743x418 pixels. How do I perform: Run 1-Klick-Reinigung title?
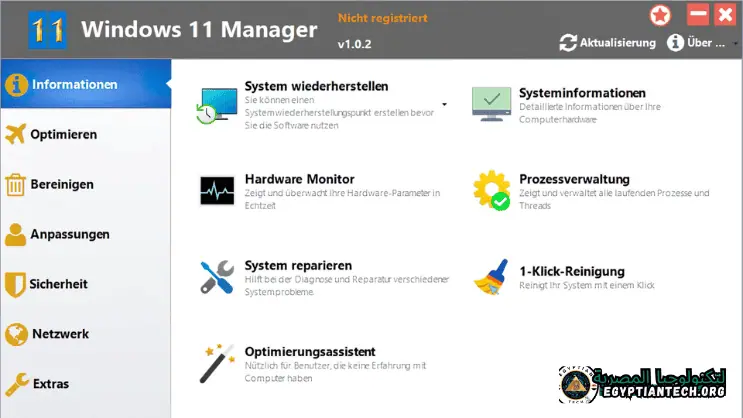point(572,272)
